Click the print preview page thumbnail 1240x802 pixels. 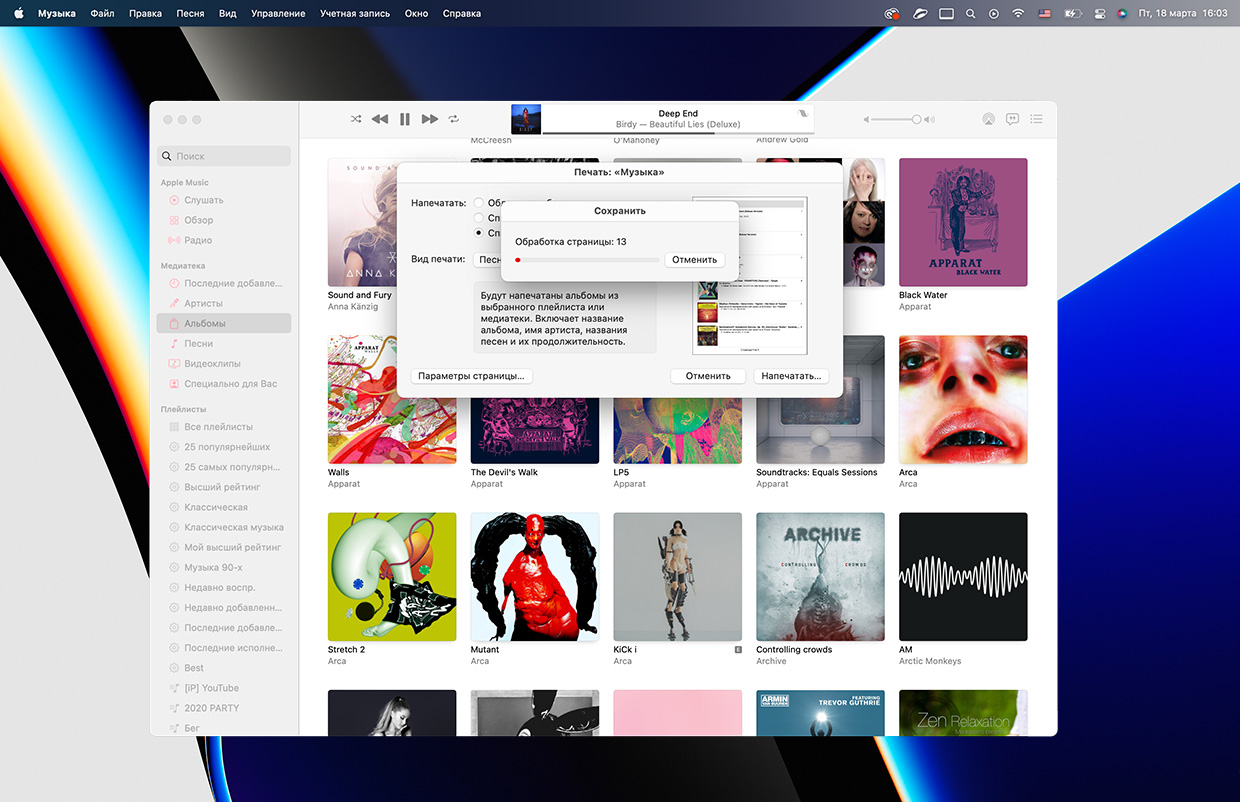point(750,275)
